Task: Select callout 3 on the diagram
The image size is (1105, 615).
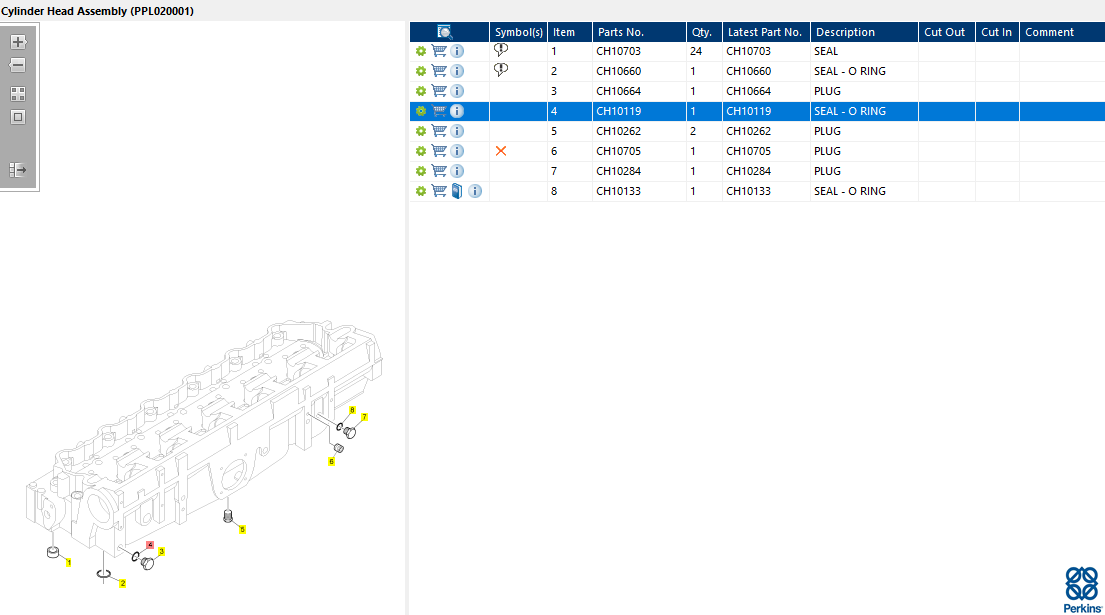Action: [161, 552]
